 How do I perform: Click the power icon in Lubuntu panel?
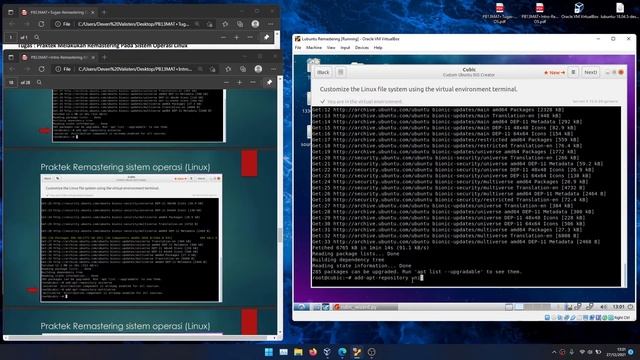pos(630,307)
